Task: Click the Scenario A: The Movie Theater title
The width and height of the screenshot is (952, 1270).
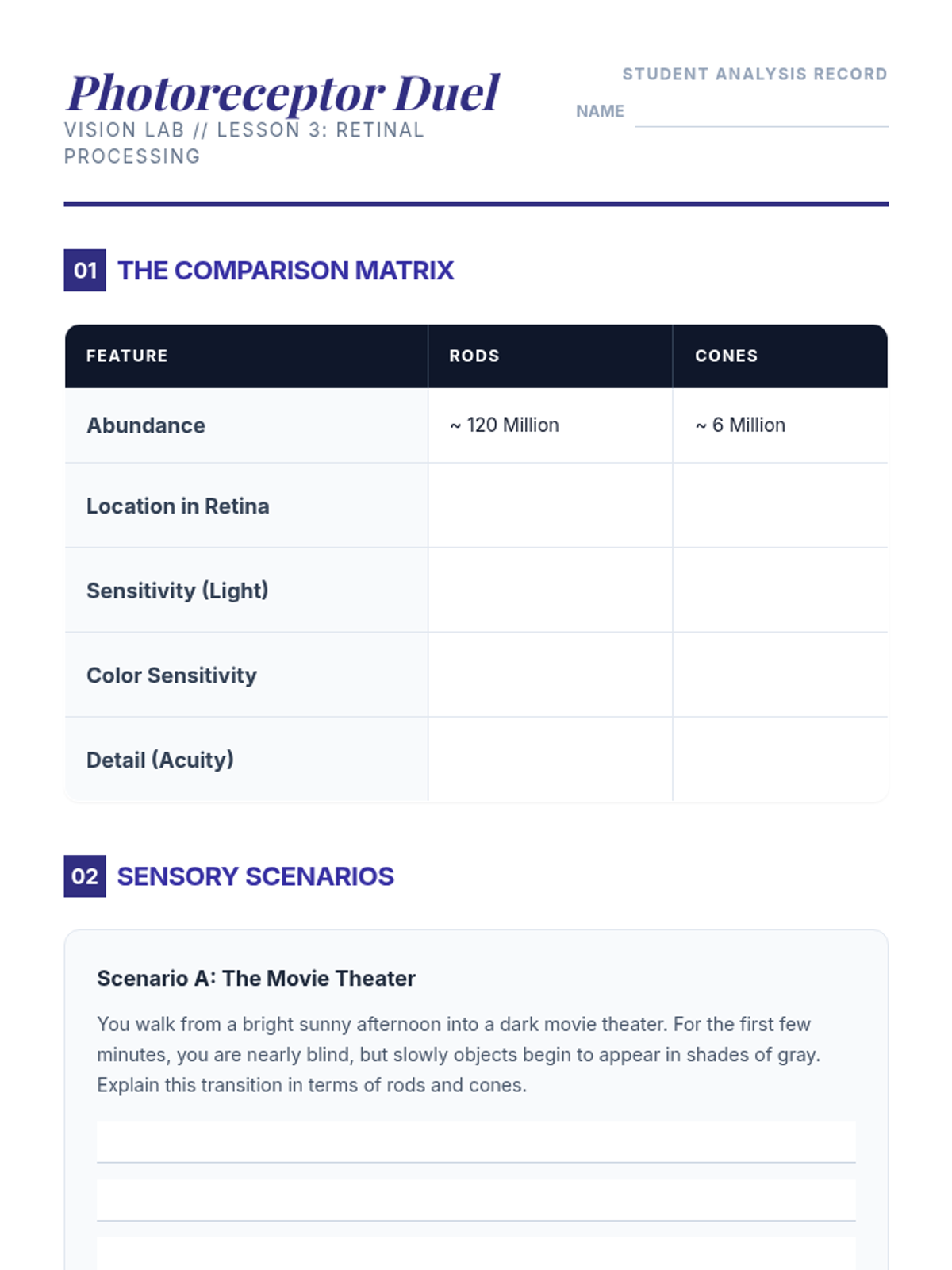Action: coord(256,978)
